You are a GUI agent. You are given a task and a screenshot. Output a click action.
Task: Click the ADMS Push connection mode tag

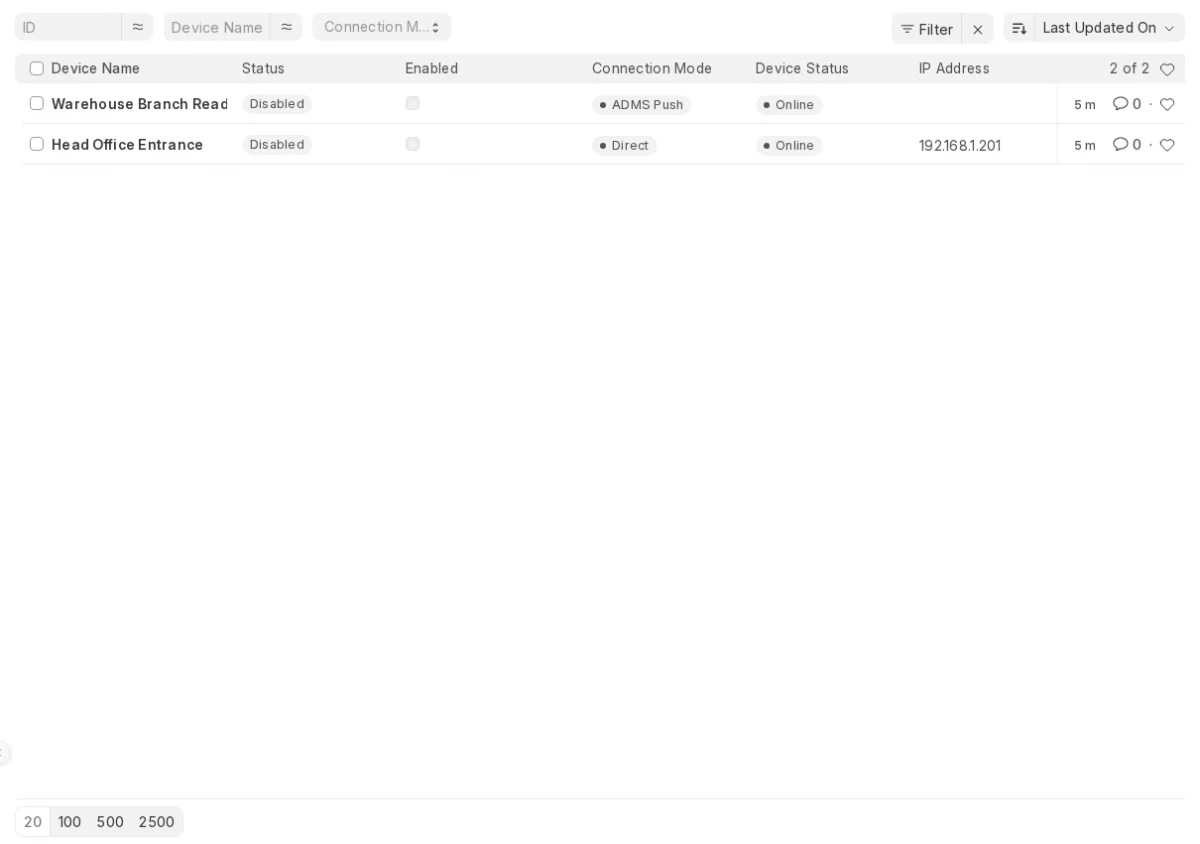click(642, 105)
